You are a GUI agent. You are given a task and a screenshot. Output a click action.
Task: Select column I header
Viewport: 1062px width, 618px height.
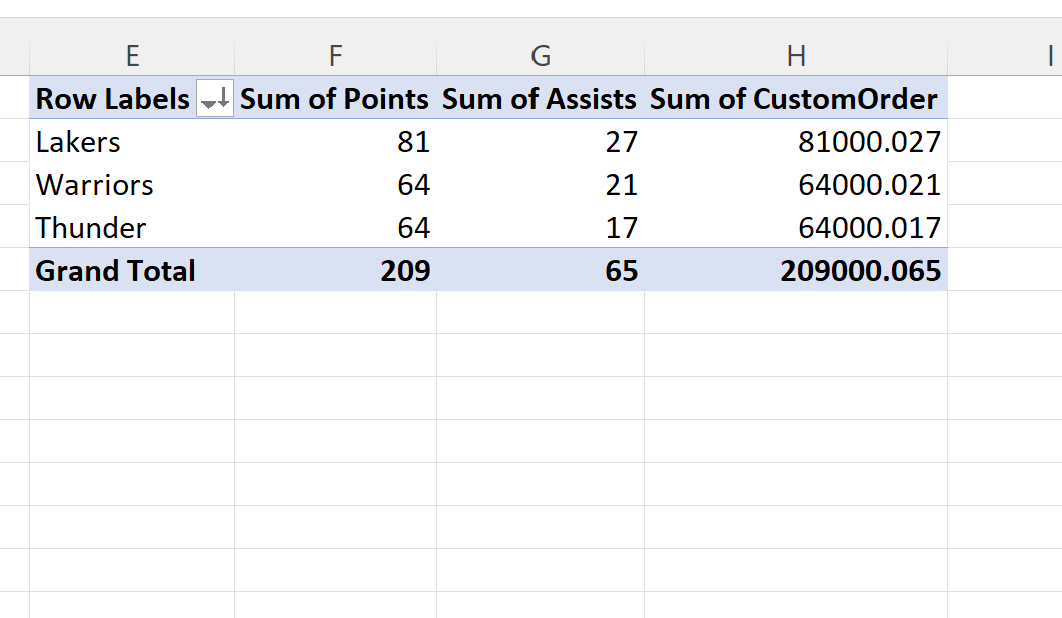(1050, 56)
